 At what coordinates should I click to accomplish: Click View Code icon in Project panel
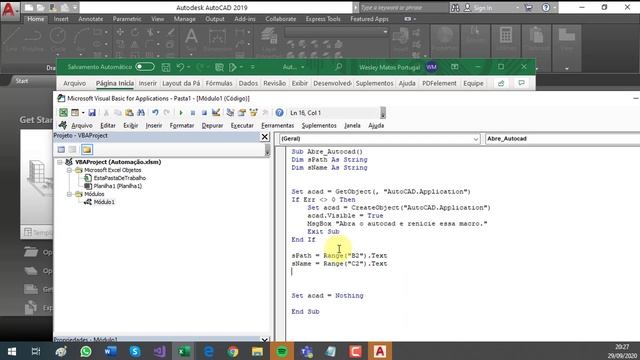[x=61, y=149]
